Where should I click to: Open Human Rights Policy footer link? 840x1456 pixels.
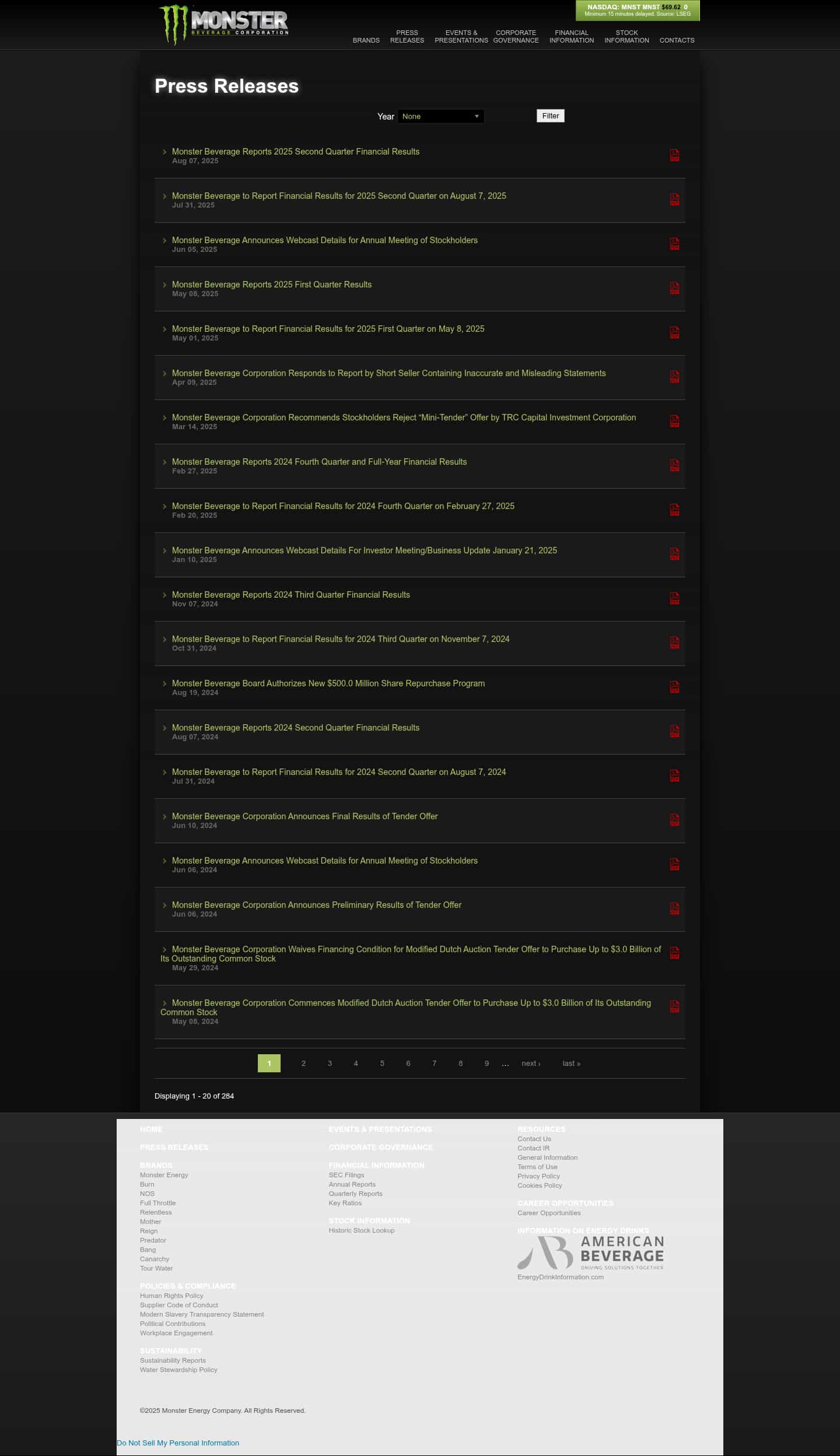point(171,1296)
